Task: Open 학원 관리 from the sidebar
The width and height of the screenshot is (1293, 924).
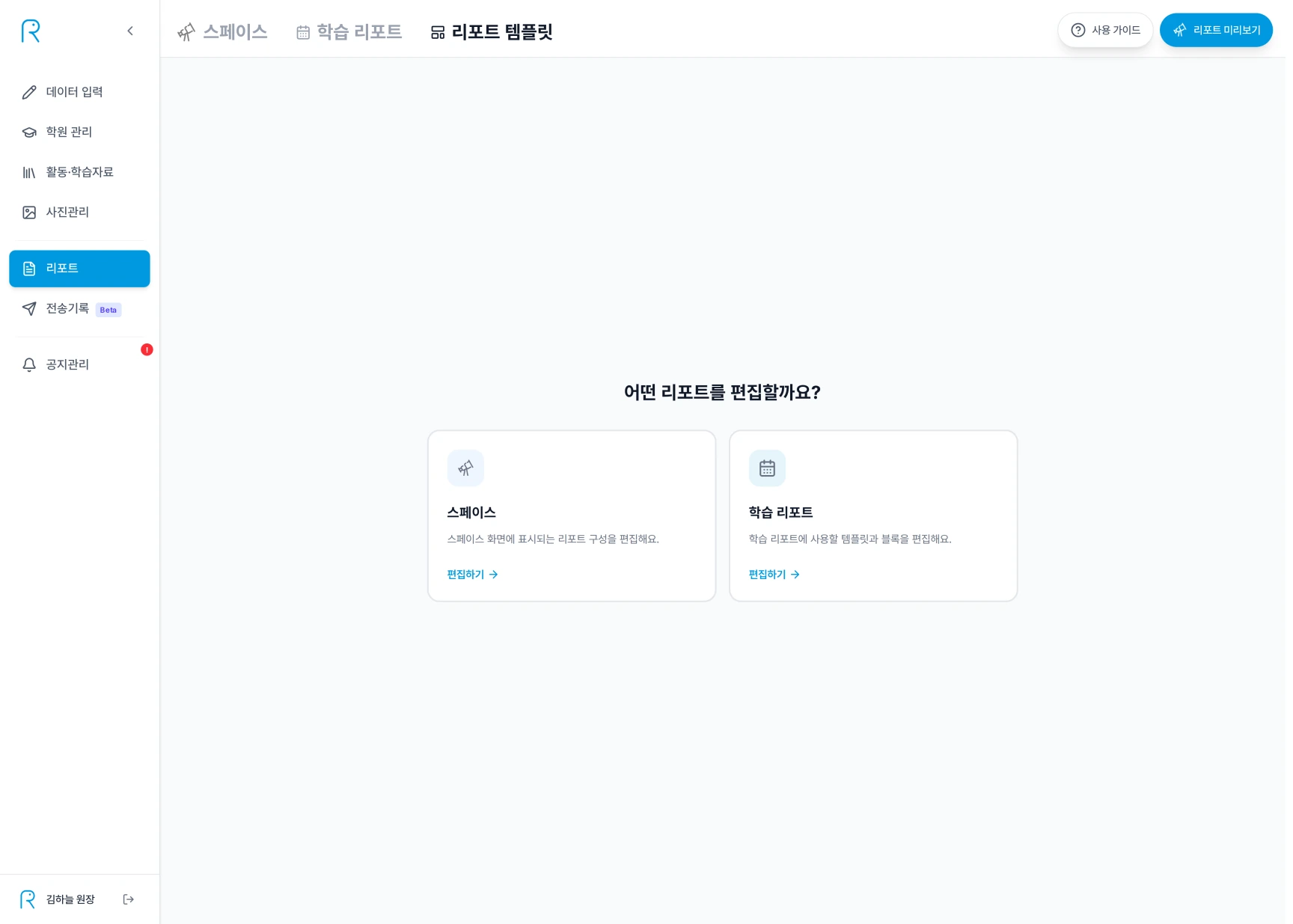Action: coord(79,132)
